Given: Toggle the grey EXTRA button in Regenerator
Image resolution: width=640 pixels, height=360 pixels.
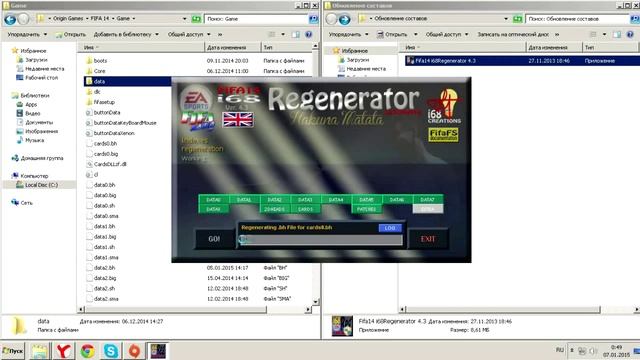Looking at the screenshot, I should (428, 209).
